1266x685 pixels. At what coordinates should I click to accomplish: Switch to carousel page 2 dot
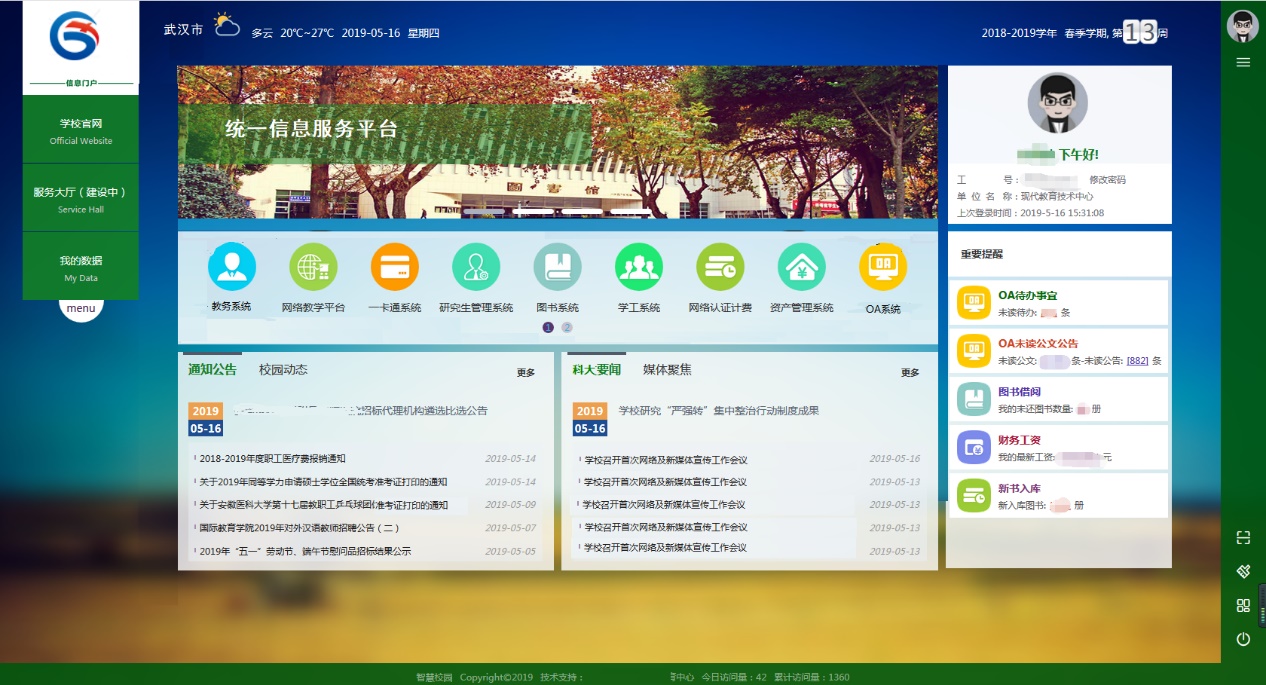point(567,327)
